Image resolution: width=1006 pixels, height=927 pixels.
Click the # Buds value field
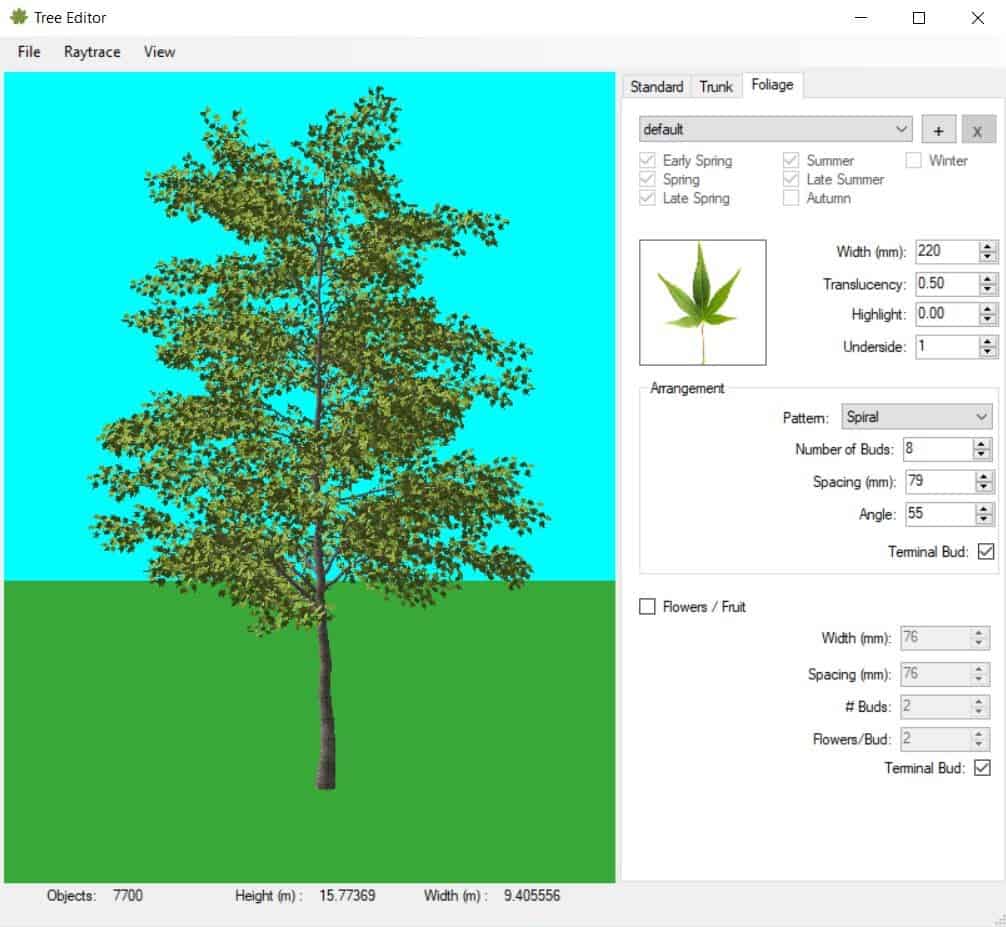click(934, 706)
